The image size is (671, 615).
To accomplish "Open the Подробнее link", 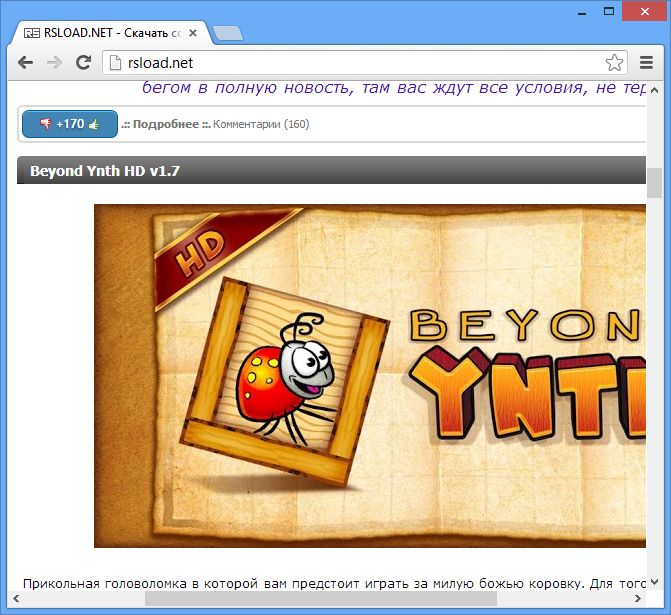I will [x=166, y=124].
